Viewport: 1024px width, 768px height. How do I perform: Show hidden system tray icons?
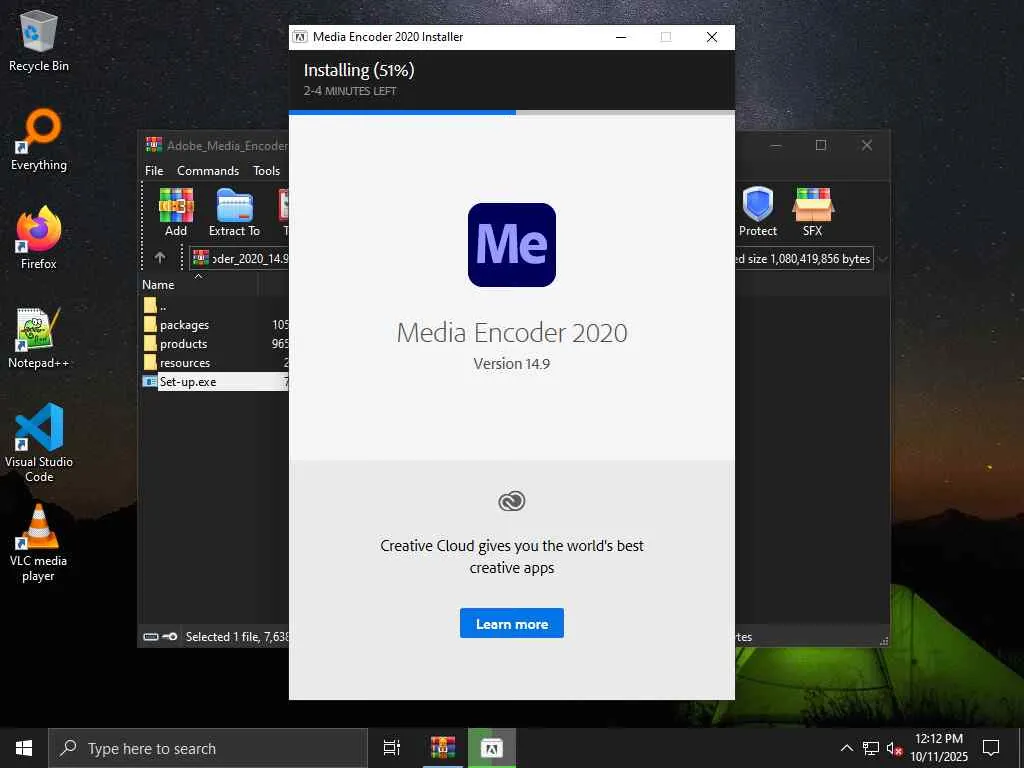846,748
